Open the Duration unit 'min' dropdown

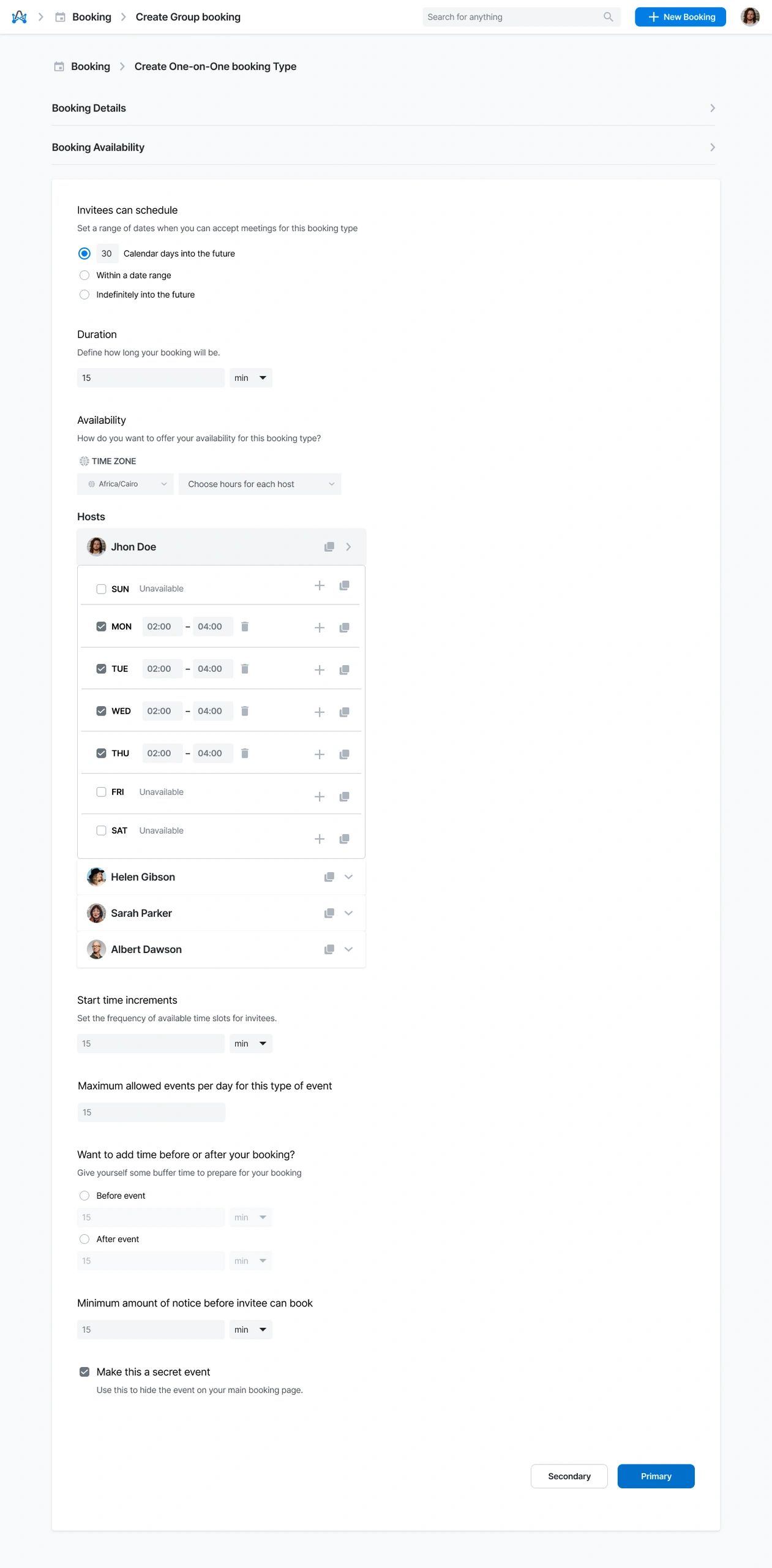[x=250, y=378]
